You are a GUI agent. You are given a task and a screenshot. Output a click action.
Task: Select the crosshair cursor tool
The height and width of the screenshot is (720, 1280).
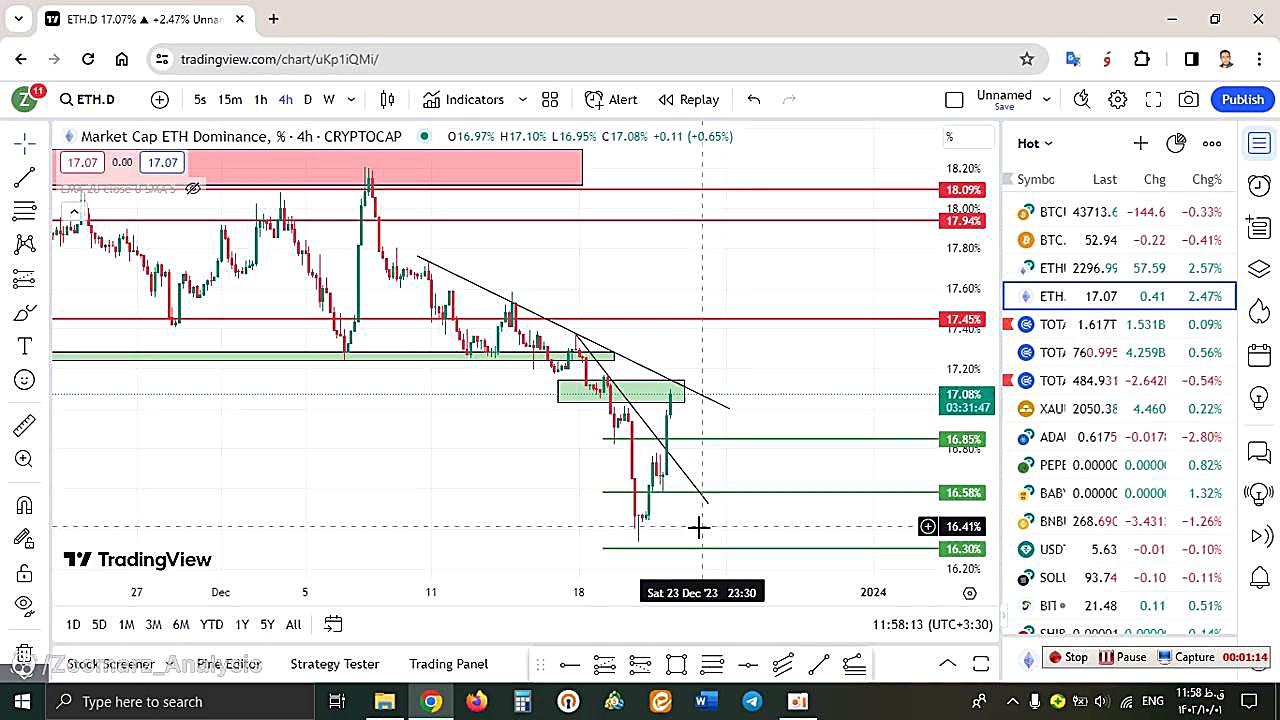point(25,143)
